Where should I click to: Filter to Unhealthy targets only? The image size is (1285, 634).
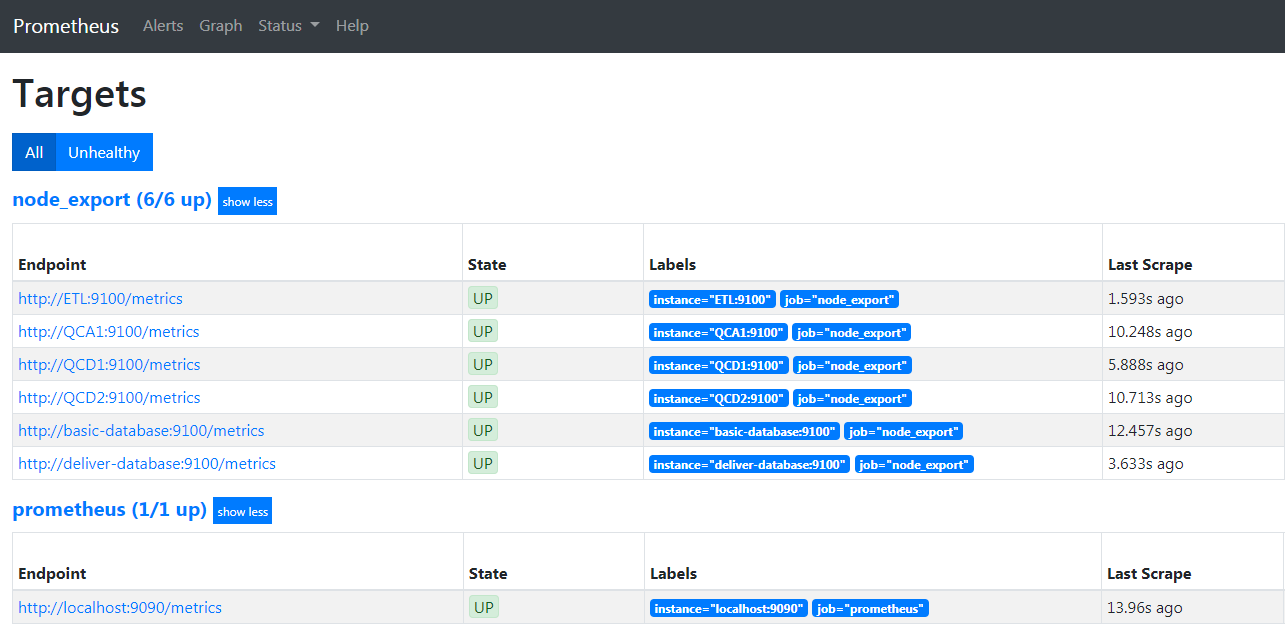click(104, 152)
